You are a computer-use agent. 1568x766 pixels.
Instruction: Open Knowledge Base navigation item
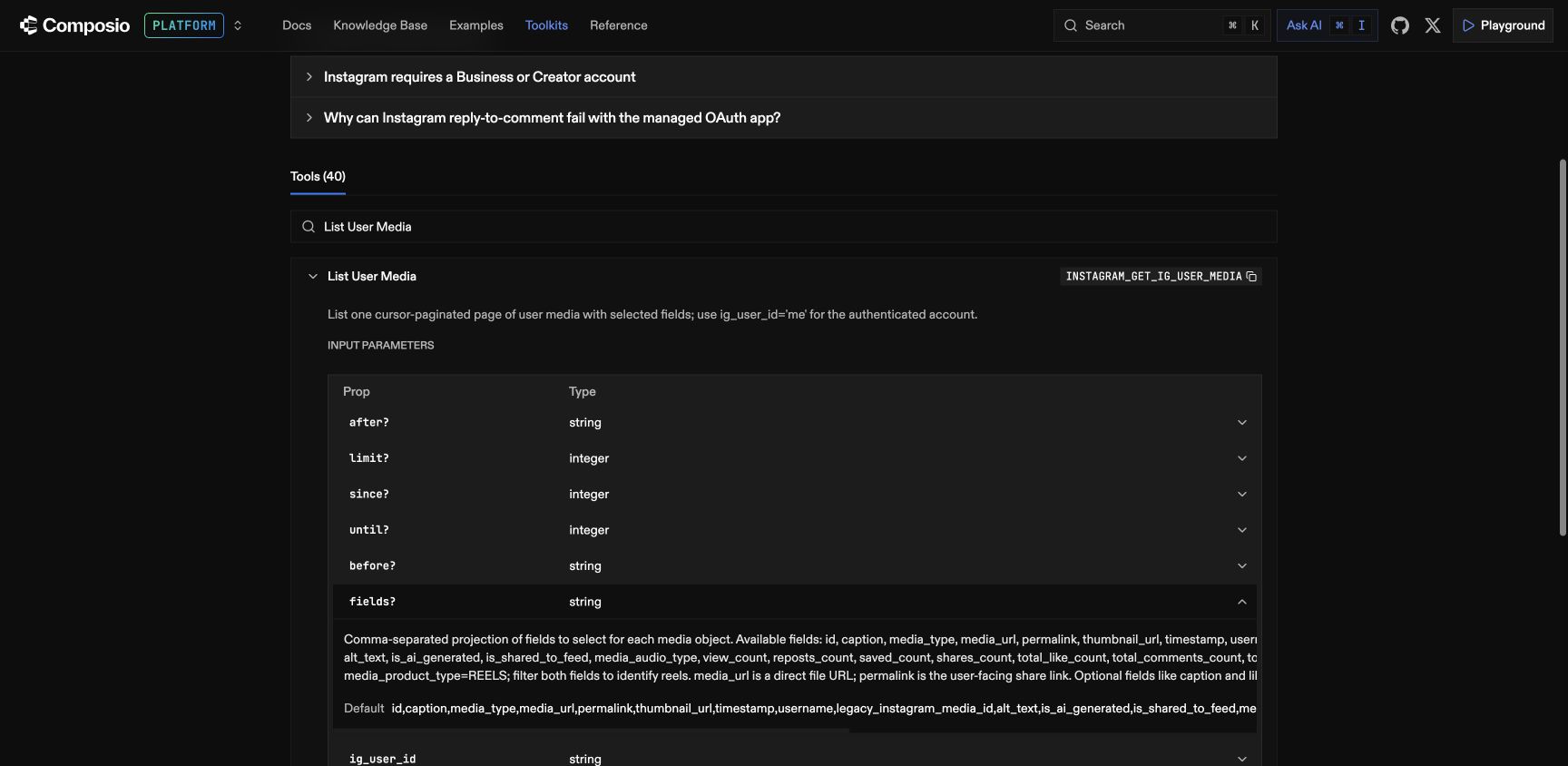[380, 25]
